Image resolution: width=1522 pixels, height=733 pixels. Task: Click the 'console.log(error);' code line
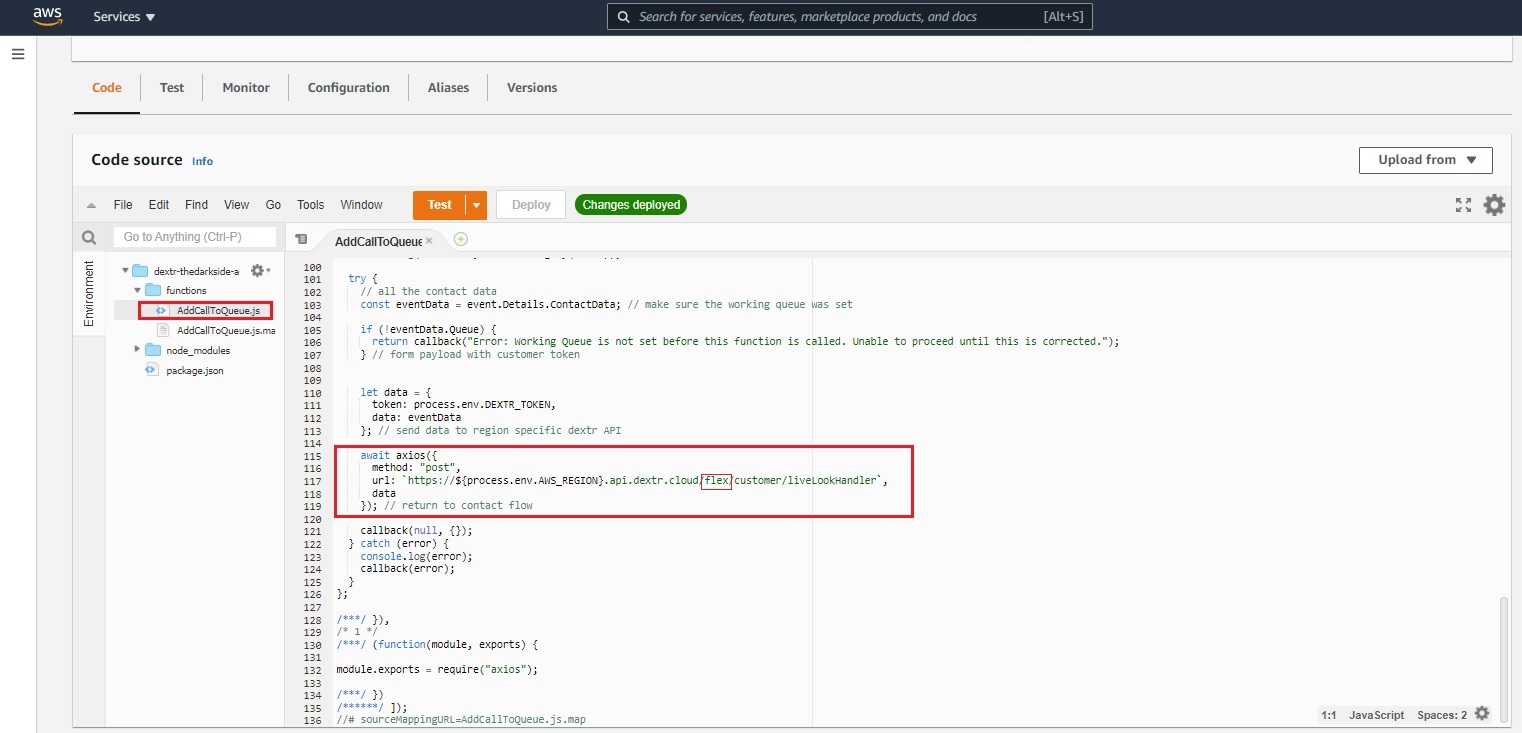pos(416,556)
